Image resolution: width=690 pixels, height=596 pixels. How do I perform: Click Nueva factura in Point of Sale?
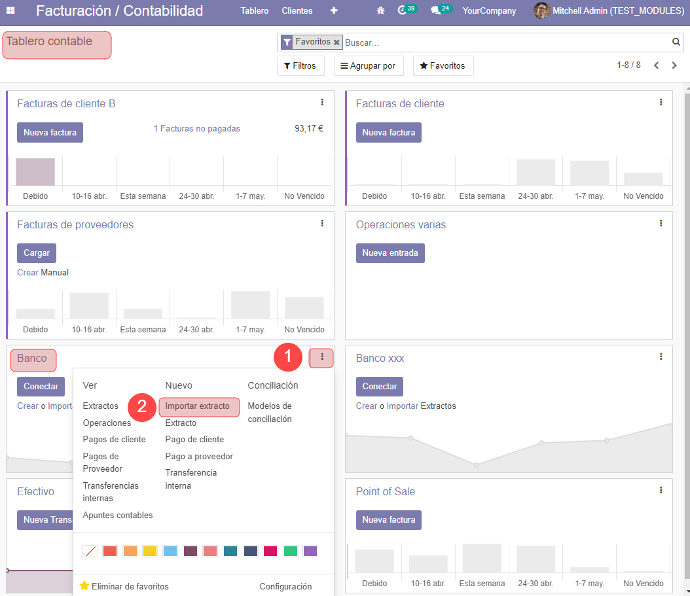coord(388,520)
